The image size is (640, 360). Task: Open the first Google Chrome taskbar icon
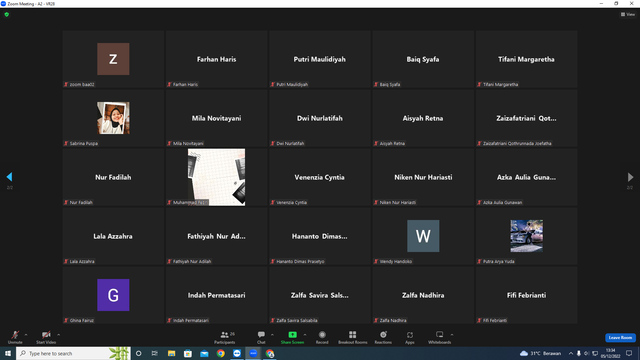[x=220, y=353]
